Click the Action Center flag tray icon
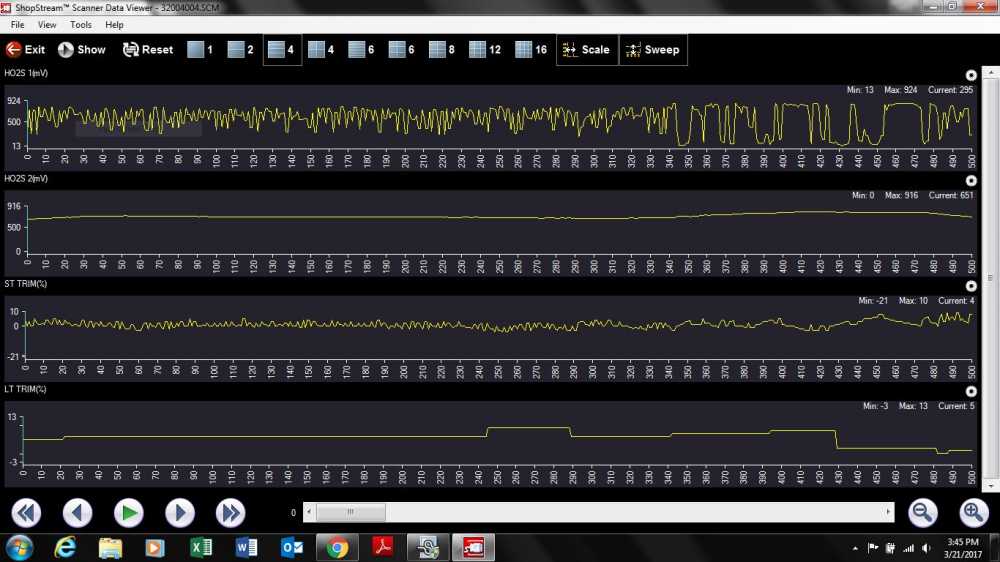The image size is (1000, 562). (x=872, y=548)
